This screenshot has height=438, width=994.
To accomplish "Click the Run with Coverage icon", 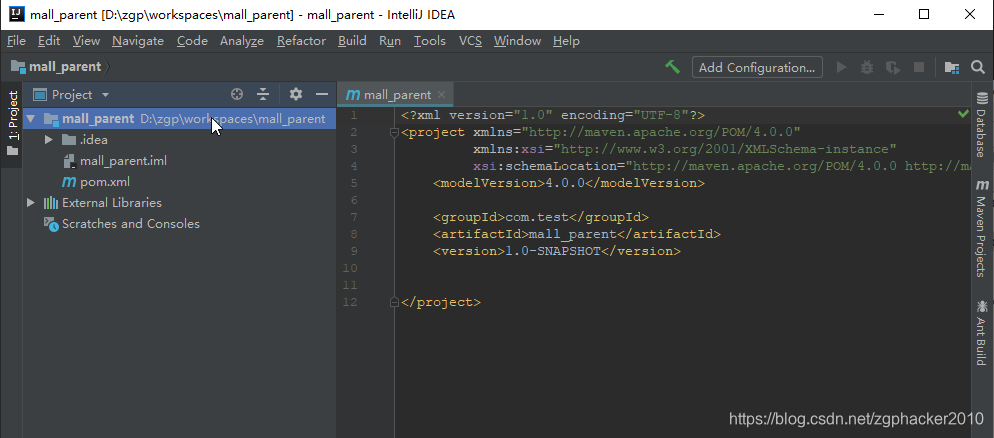I will tap(893, 67).
